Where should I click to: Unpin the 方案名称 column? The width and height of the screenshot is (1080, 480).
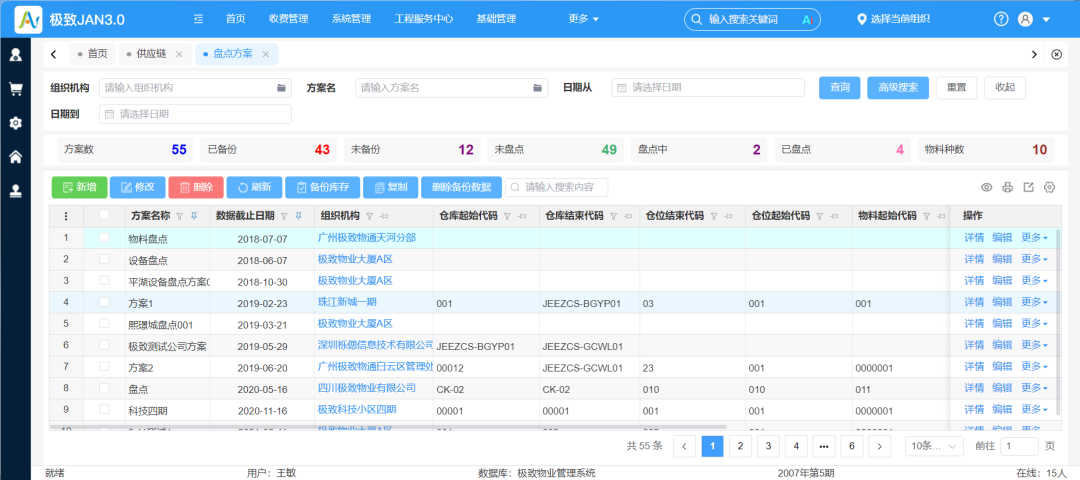pos(194,216)
